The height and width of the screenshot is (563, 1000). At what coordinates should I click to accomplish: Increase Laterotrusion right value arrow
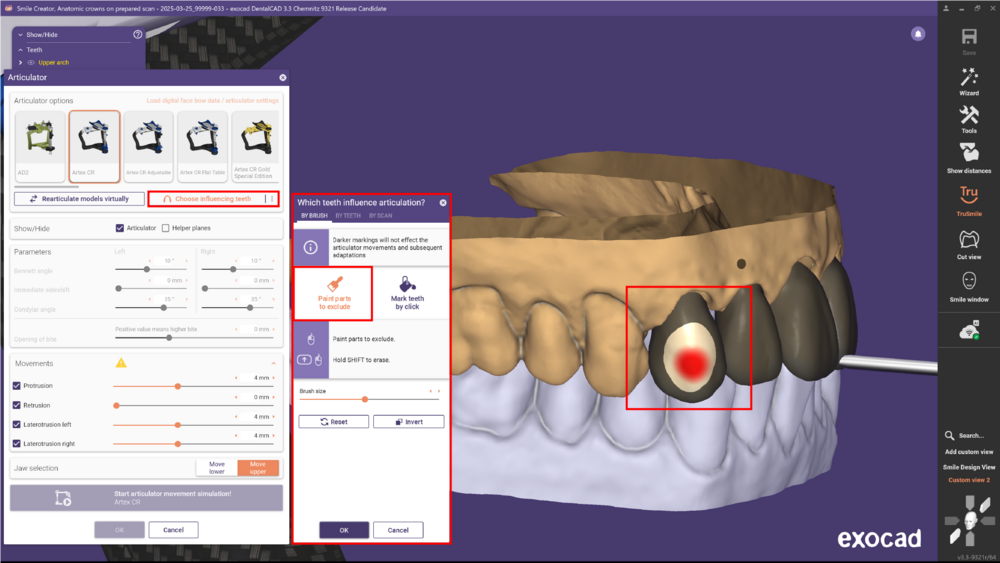pyautogui.click(x=274, y=435)
